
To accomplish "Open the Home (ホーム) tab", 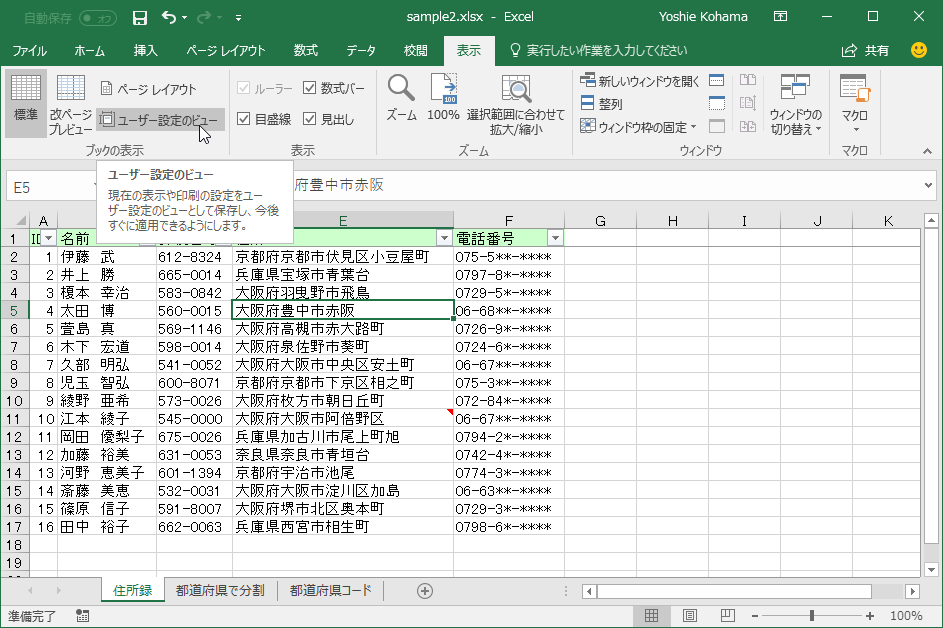I will tap(89, 51).
